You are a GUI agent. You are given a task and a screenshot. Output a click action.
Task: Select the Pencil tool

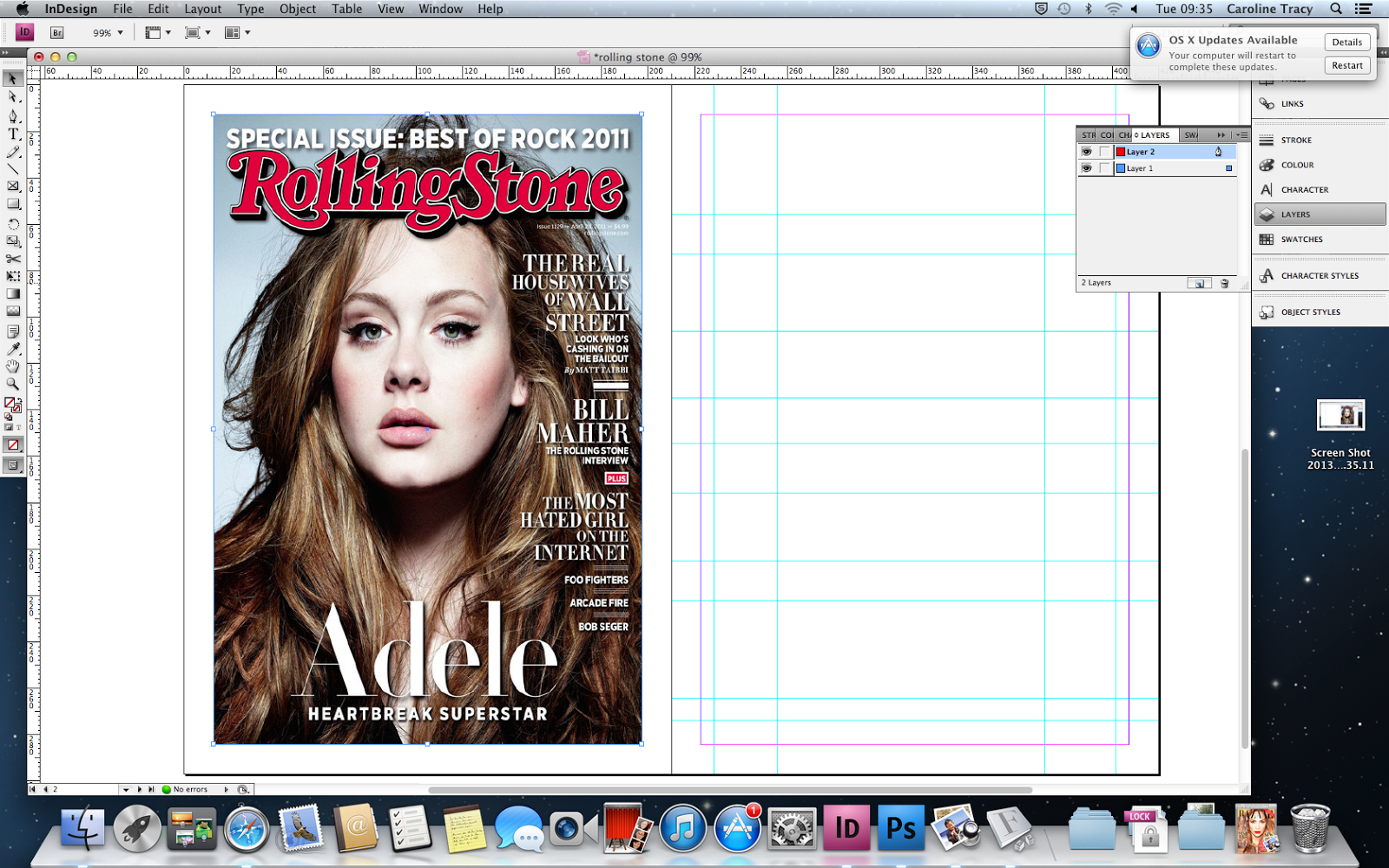coord(13,152)
